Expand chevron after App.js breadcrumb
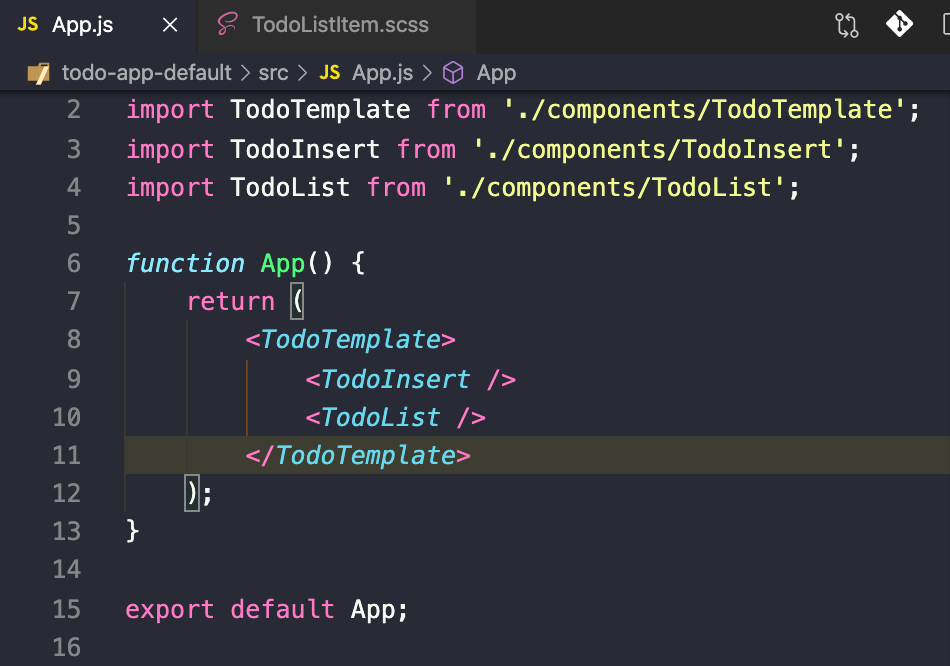Screen dimensions: 950x666 [x=427, y=73]
